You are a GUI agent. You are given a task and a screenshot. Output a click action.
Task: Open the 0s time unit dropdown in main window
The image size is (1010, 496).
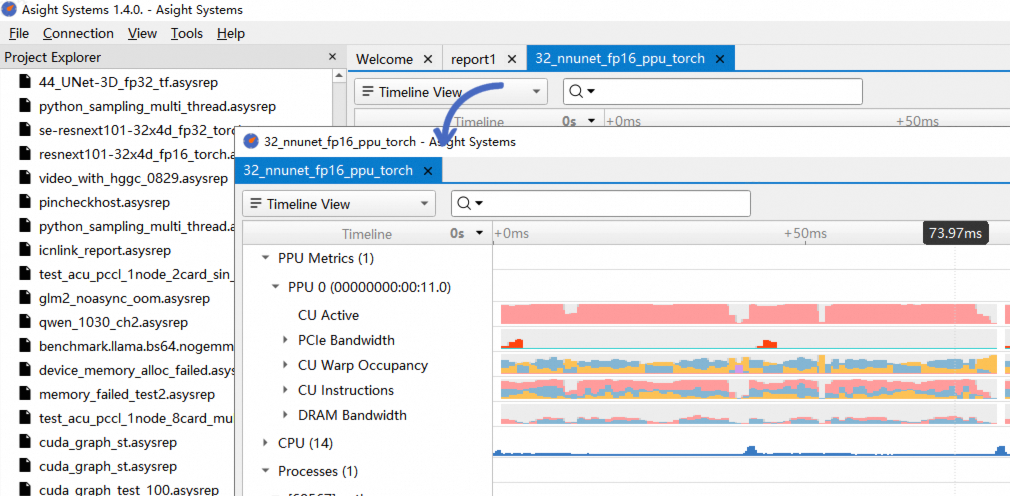click(x=591, y=121)
